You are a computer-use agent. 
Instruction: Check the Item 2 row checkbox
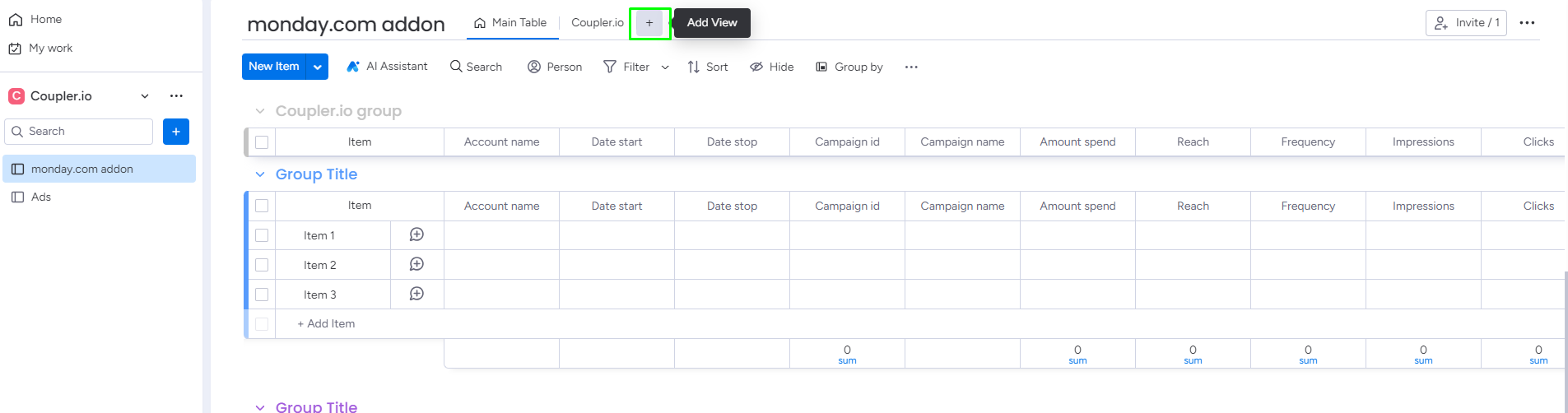(x=262, y=265)
